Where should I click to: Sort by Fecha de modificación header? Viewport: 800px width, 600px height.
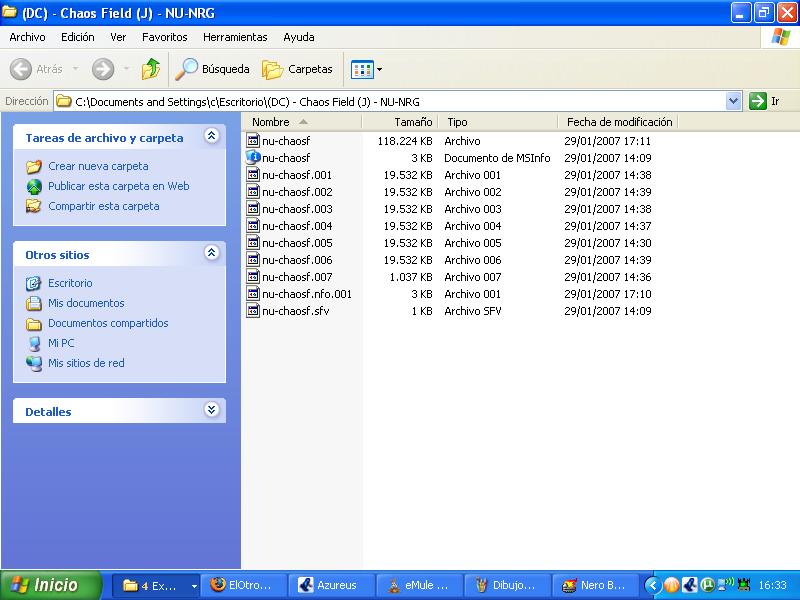[618, 122]
